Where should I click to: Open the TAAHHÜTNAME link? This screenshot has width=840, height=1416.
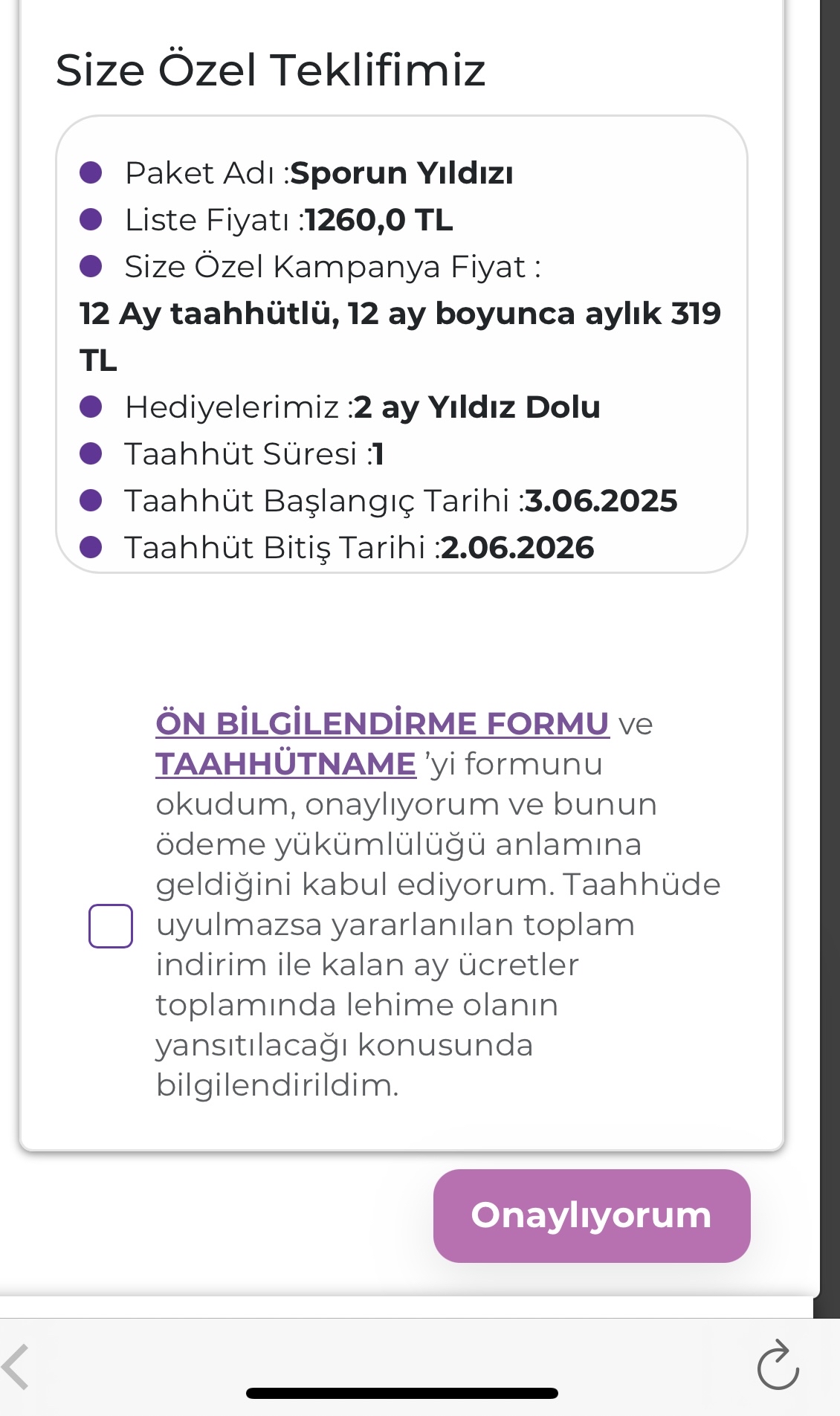(x=285, y=764)
